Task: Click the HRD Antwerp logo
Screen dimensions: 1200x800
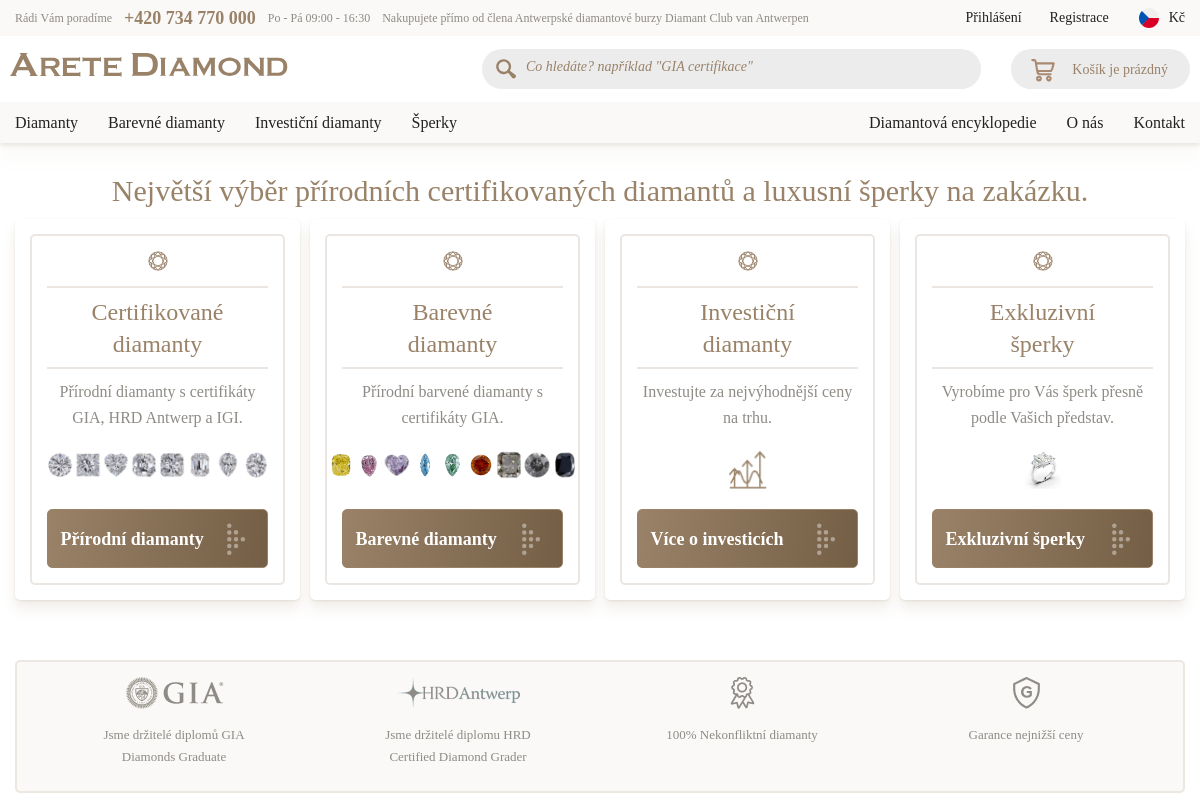Action: (459, 693)
